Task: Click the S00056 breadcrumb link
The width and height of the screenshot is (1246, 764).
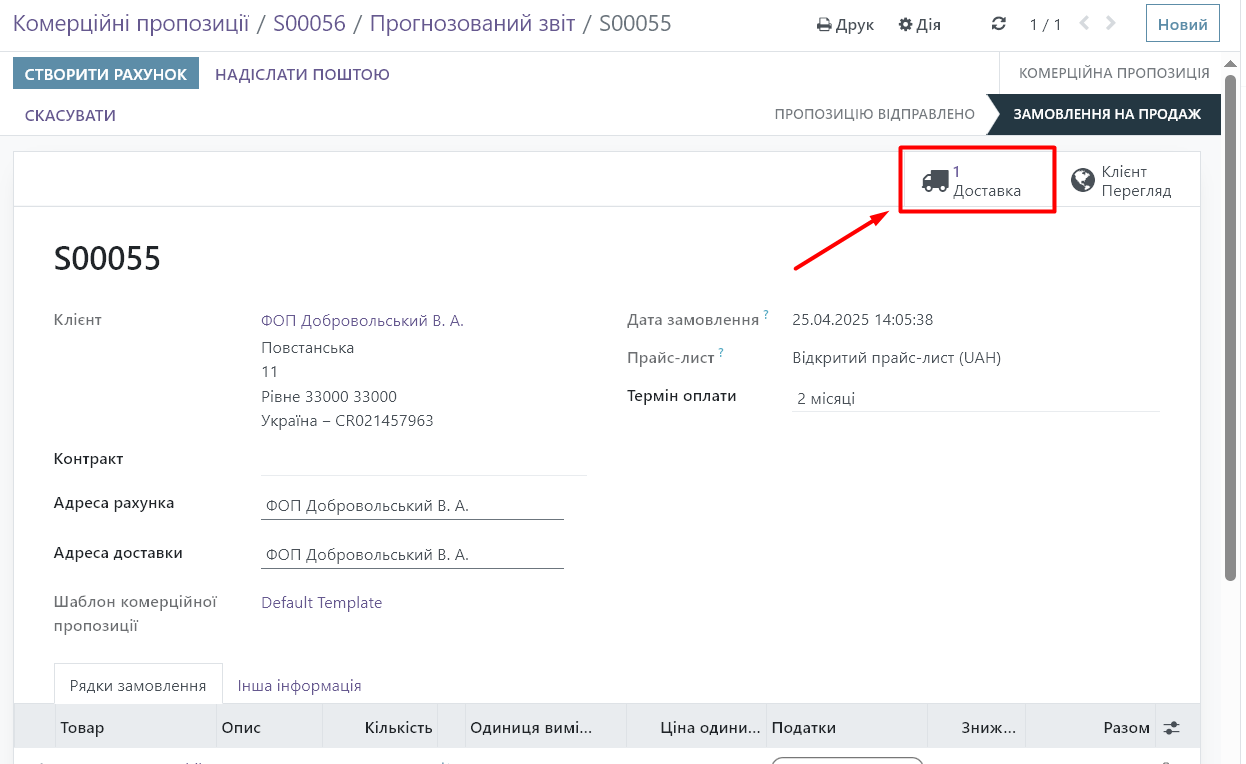Action: [309, 23]
